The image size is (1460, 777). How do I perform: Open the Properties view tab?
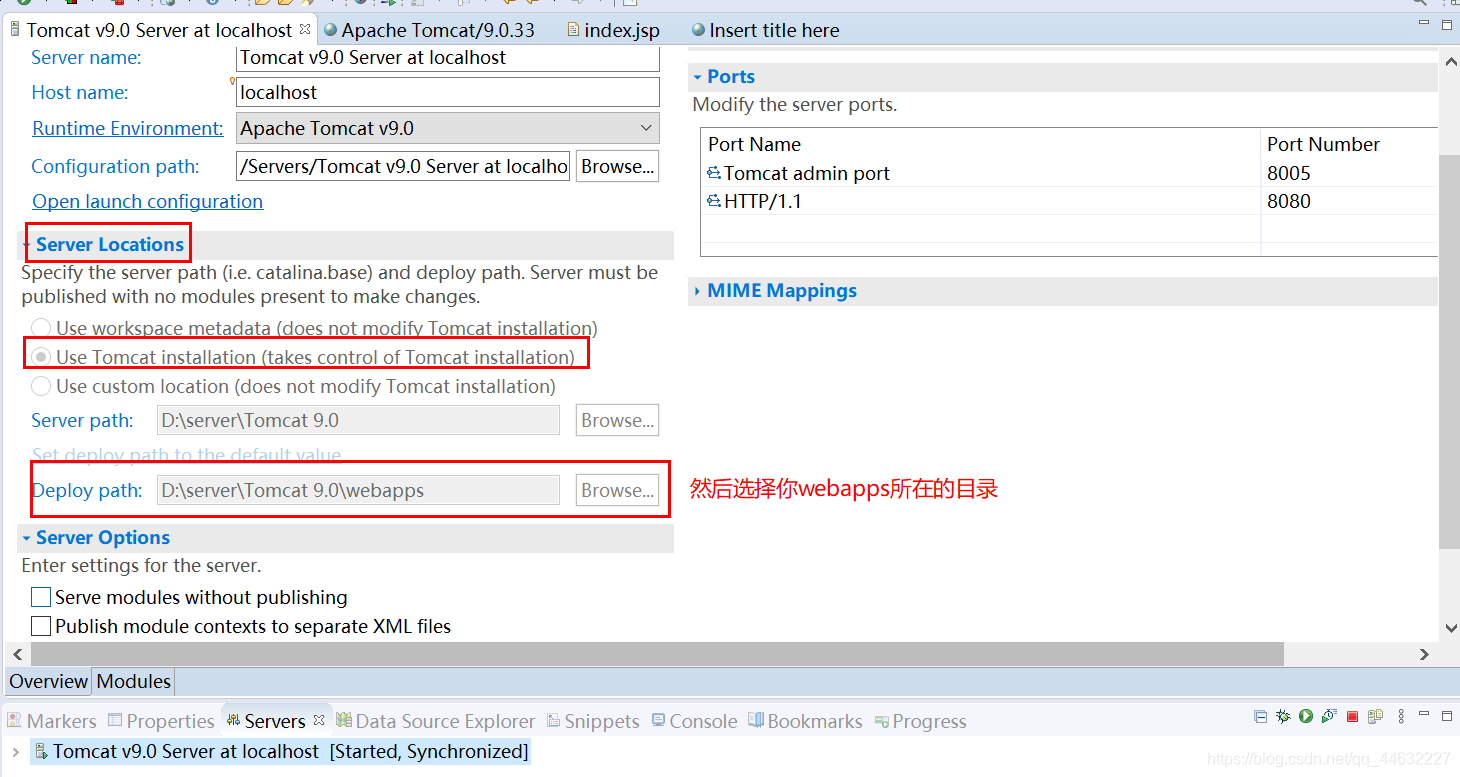(161, 721)
